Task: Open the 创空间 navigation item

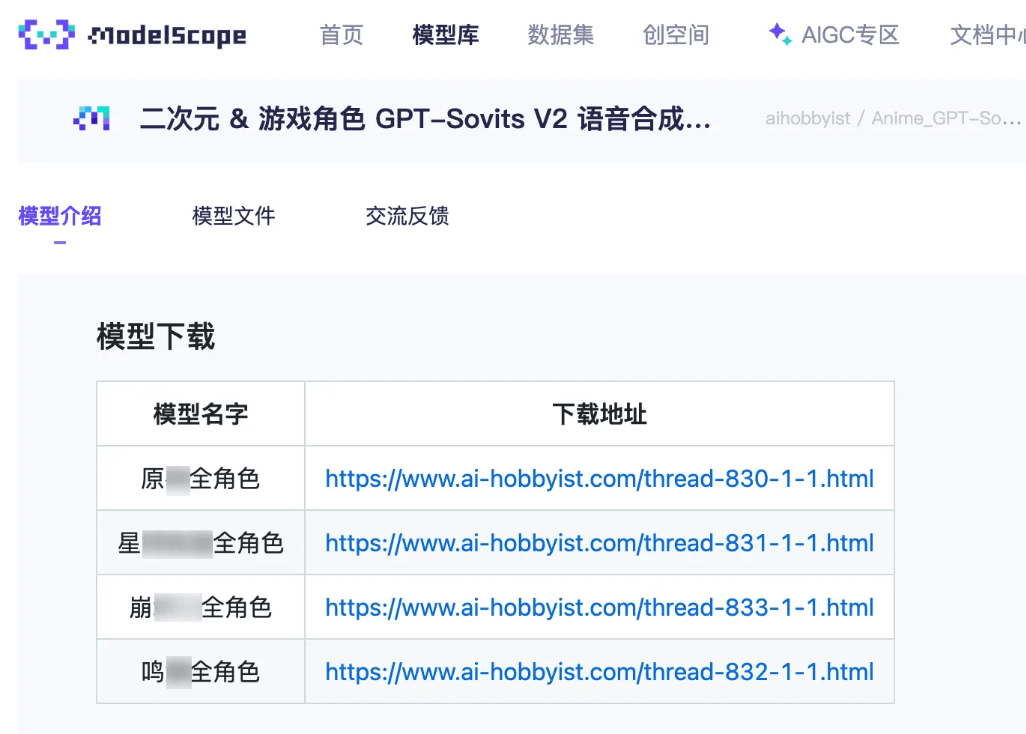Action: 676,35
